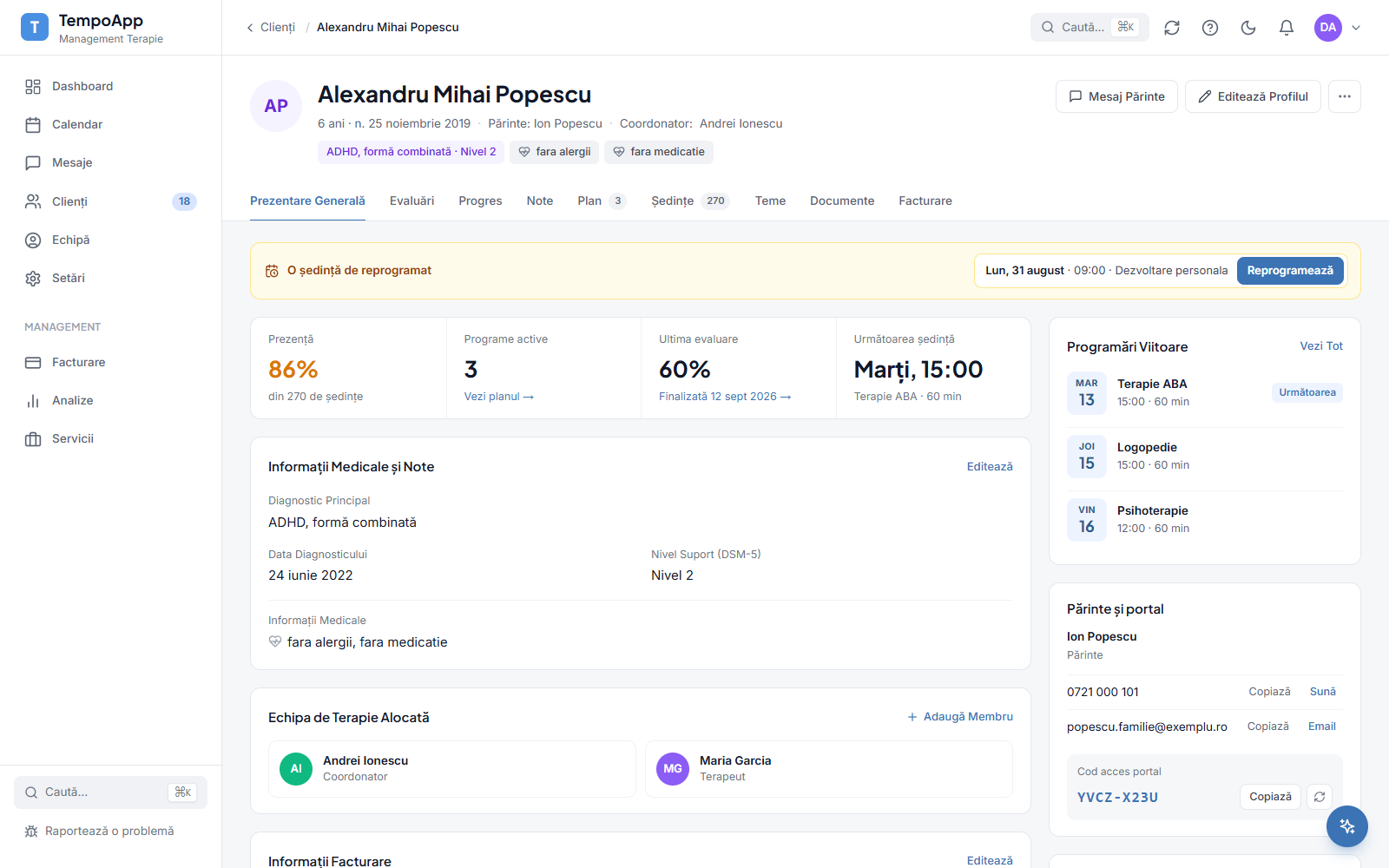Regenerate the portal access code

[x=1320, y=797]
